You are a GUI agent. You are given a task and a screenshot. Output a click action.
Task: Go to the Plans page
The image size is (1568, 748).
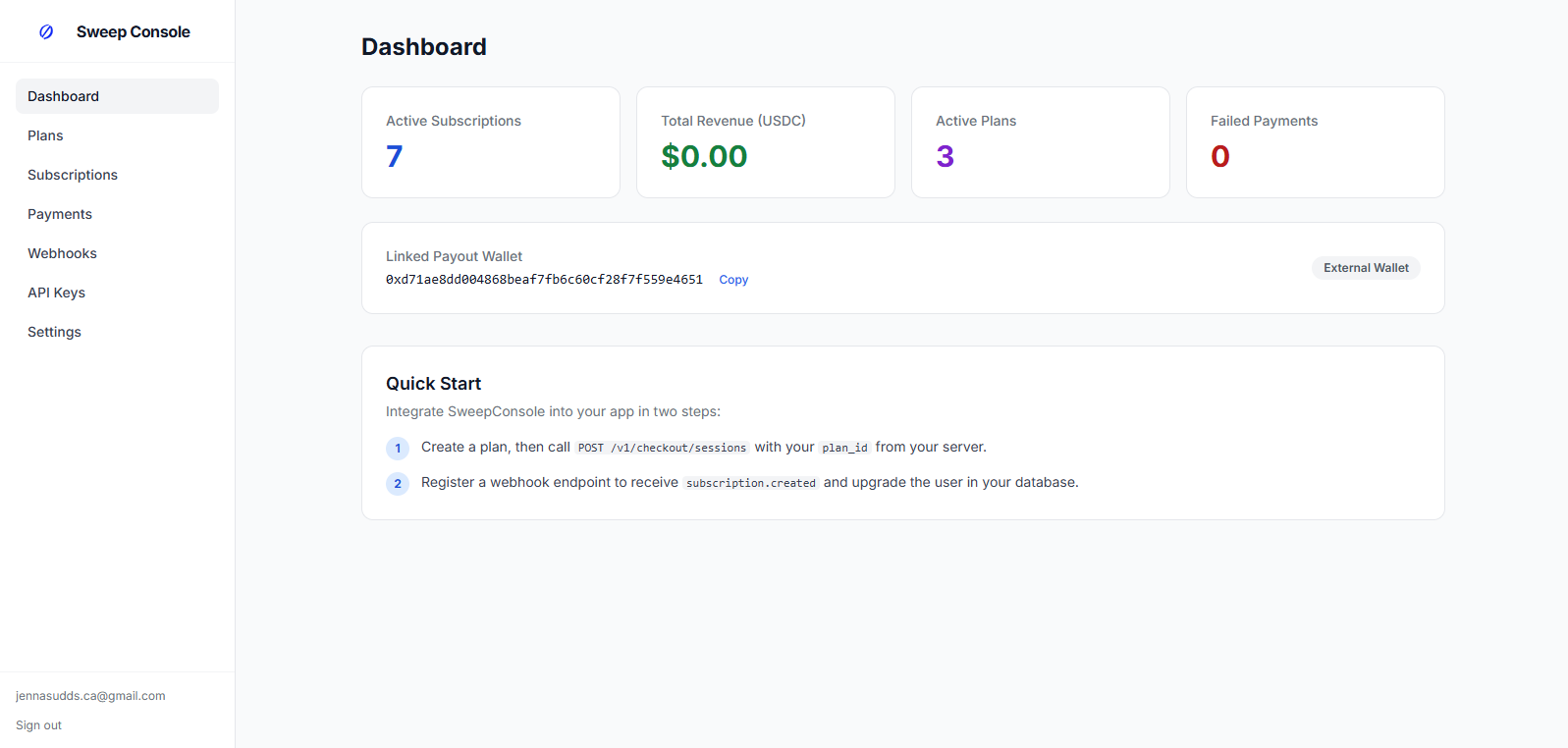[117, 135]
